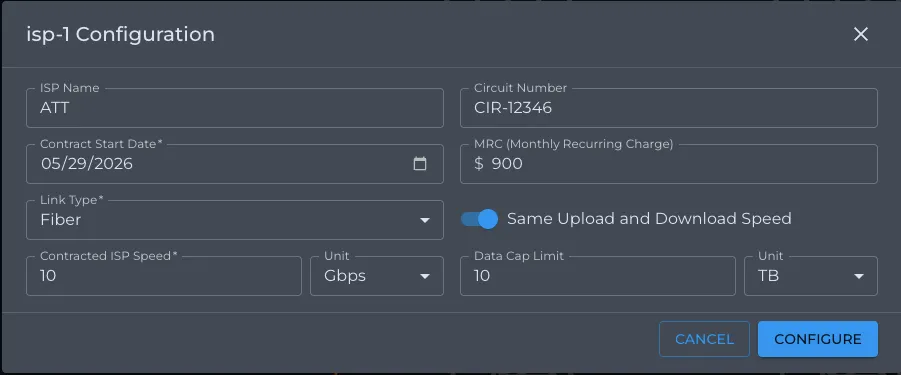901x375 pixels.
Task: Click the Same Upload and Download Speed label
Action: pos(649,219)
